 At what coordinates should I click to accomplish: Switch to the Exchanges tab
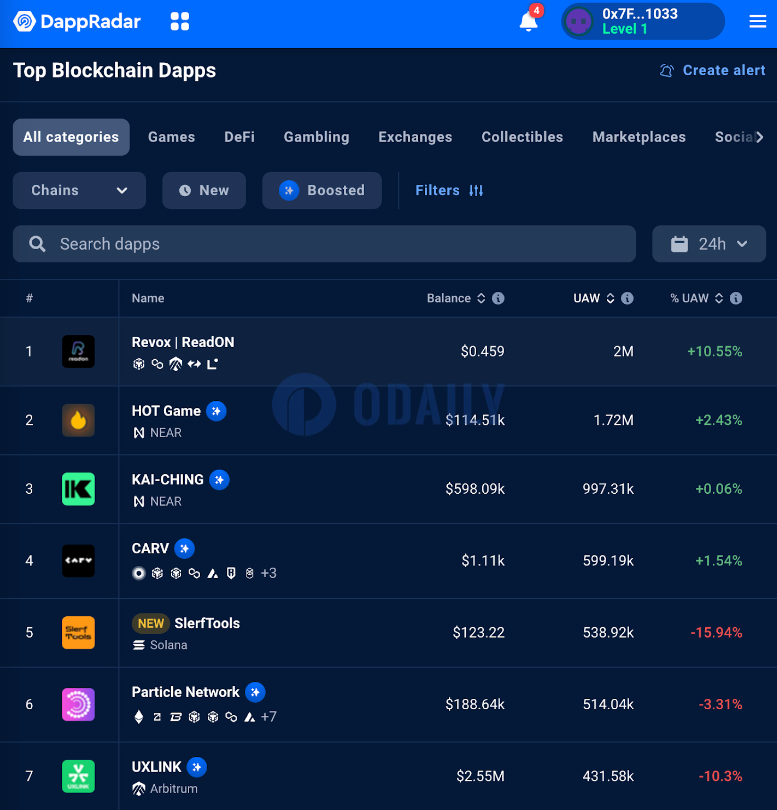pyautogui.click(x=415, y=137)
